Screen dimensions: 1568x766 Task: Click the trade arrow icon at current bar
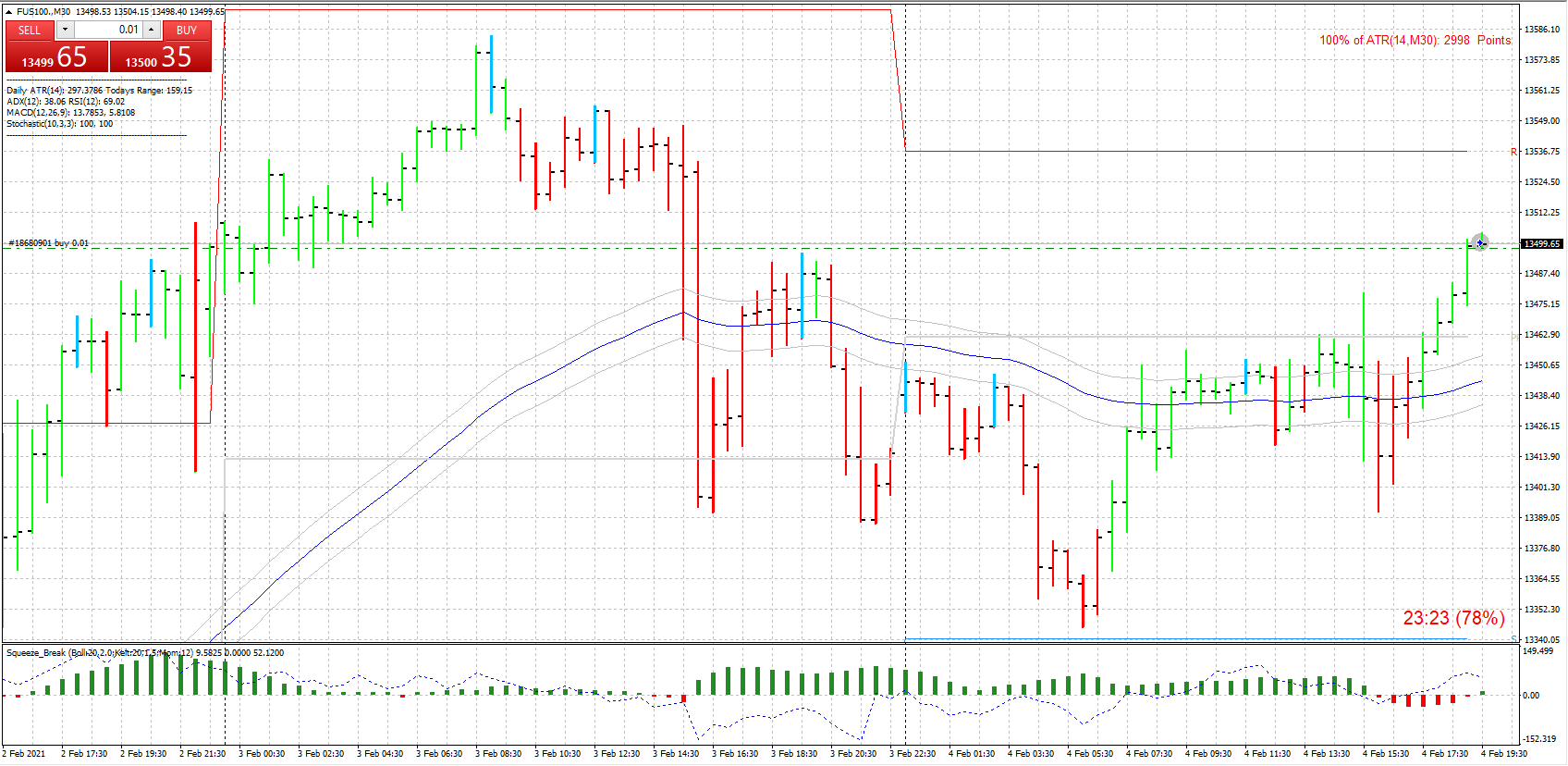point(1480,242)
